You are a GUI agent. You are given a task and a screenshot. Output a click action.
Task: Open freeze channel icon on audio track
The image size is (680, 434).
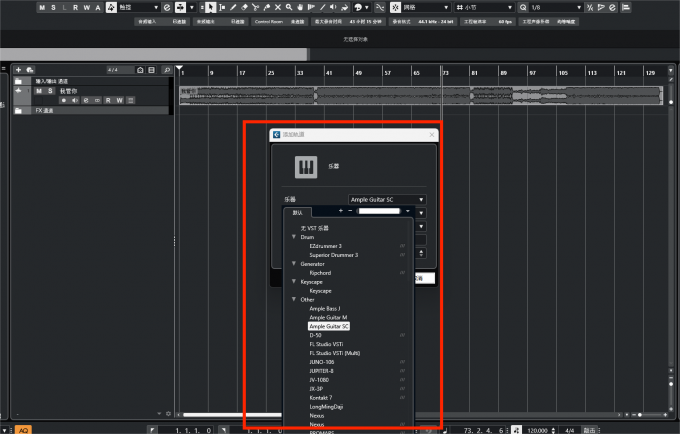pos(131,101)
